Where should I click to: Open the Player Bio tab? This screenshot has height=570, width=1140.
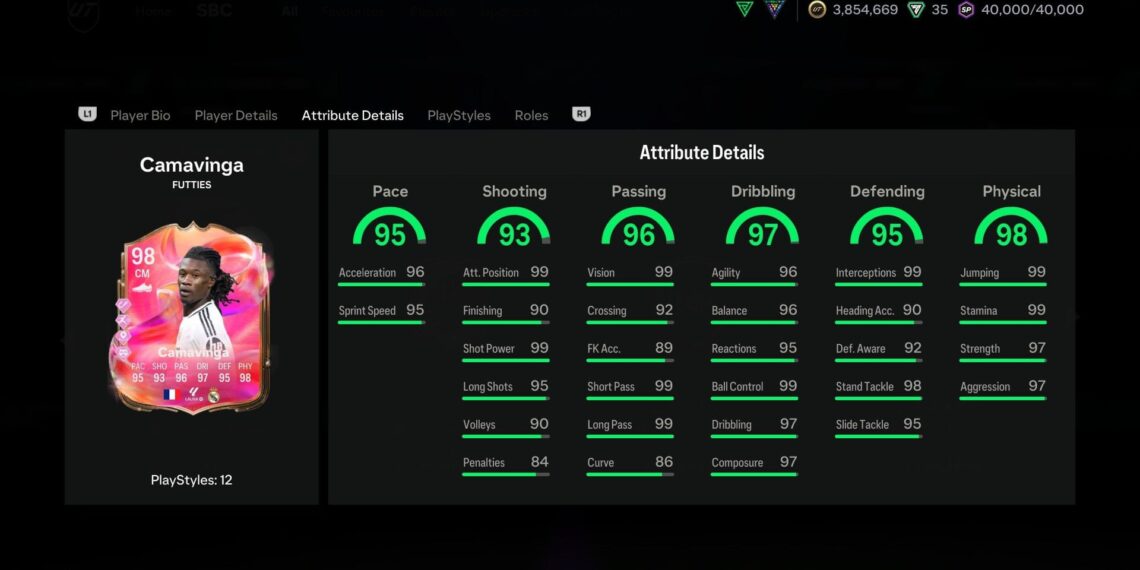[x=140, y=115]
